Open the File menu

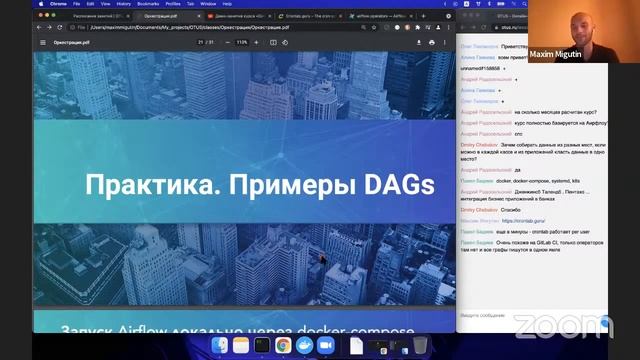coord(76,4)
